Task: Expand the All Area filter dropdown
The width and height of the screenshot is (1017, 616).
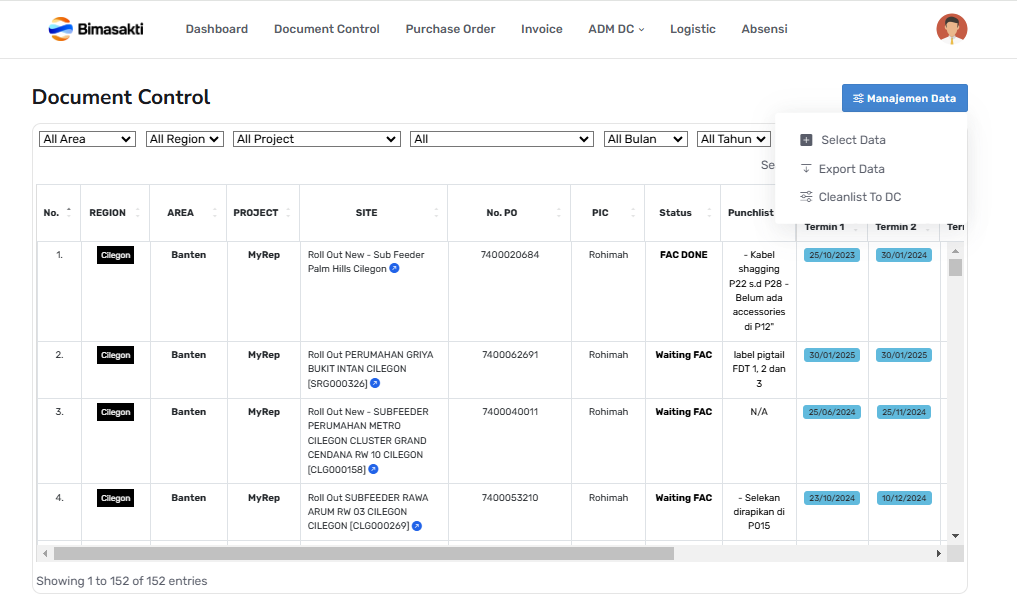Action: [87, 139]
